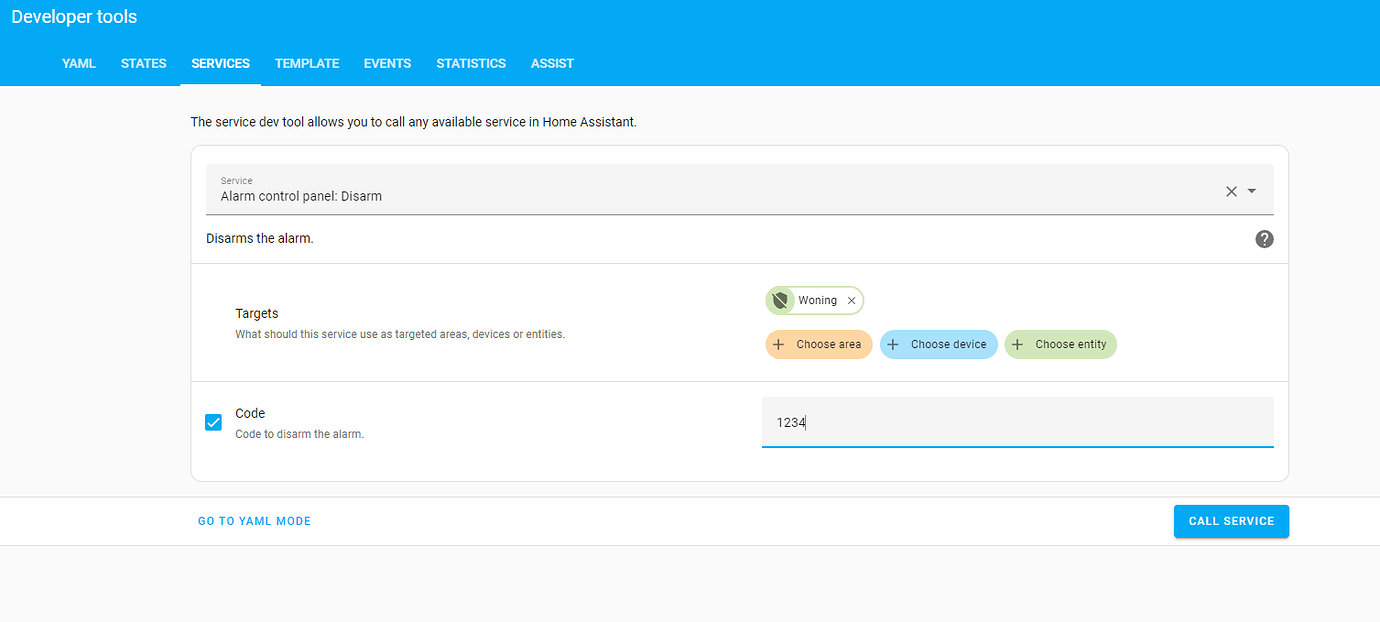Open the STATISTICS tab
This screenshot has height=622, width=1380.
point(471,63)
